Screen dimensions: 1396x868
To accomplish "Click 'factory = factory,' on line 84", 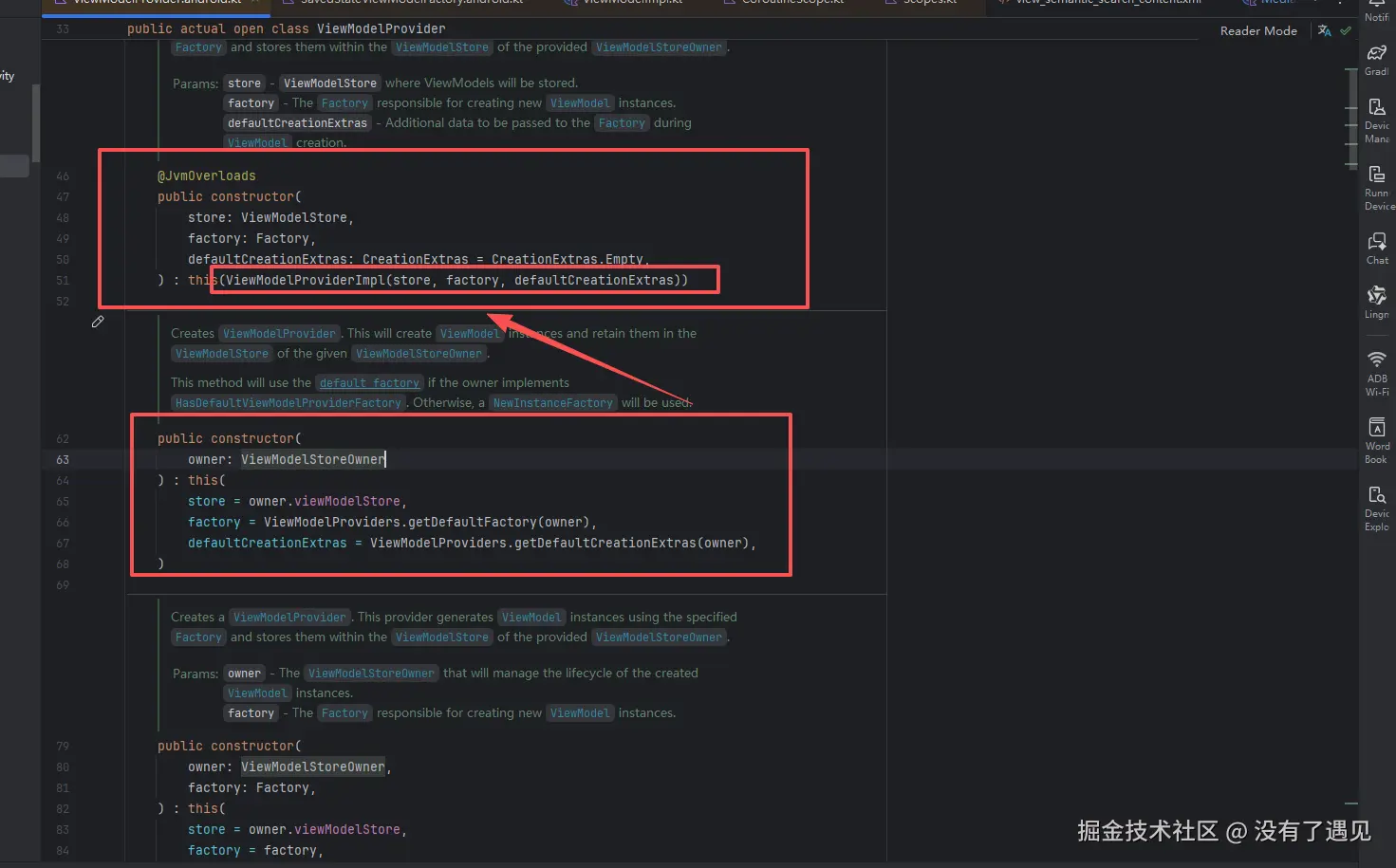I will [255, 850].
